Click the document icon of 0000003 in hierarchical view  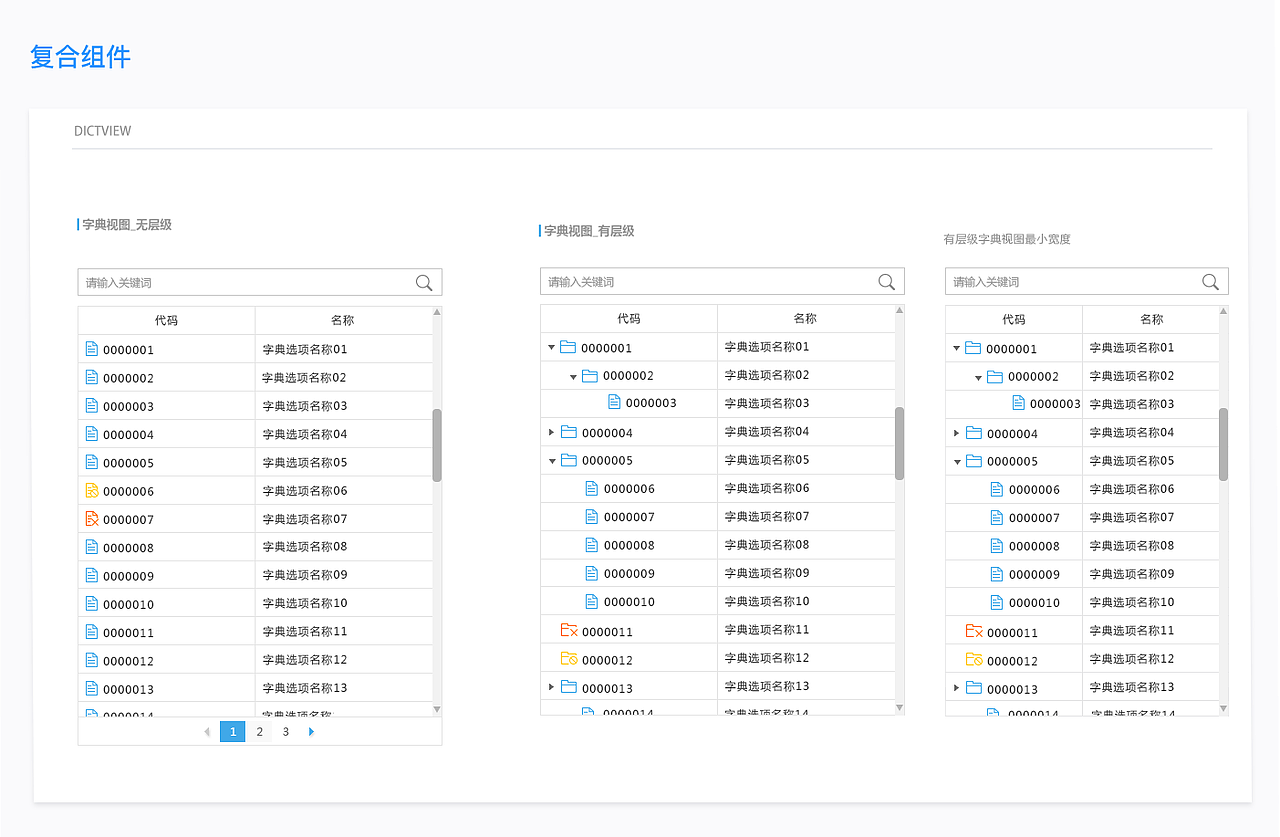614,402
